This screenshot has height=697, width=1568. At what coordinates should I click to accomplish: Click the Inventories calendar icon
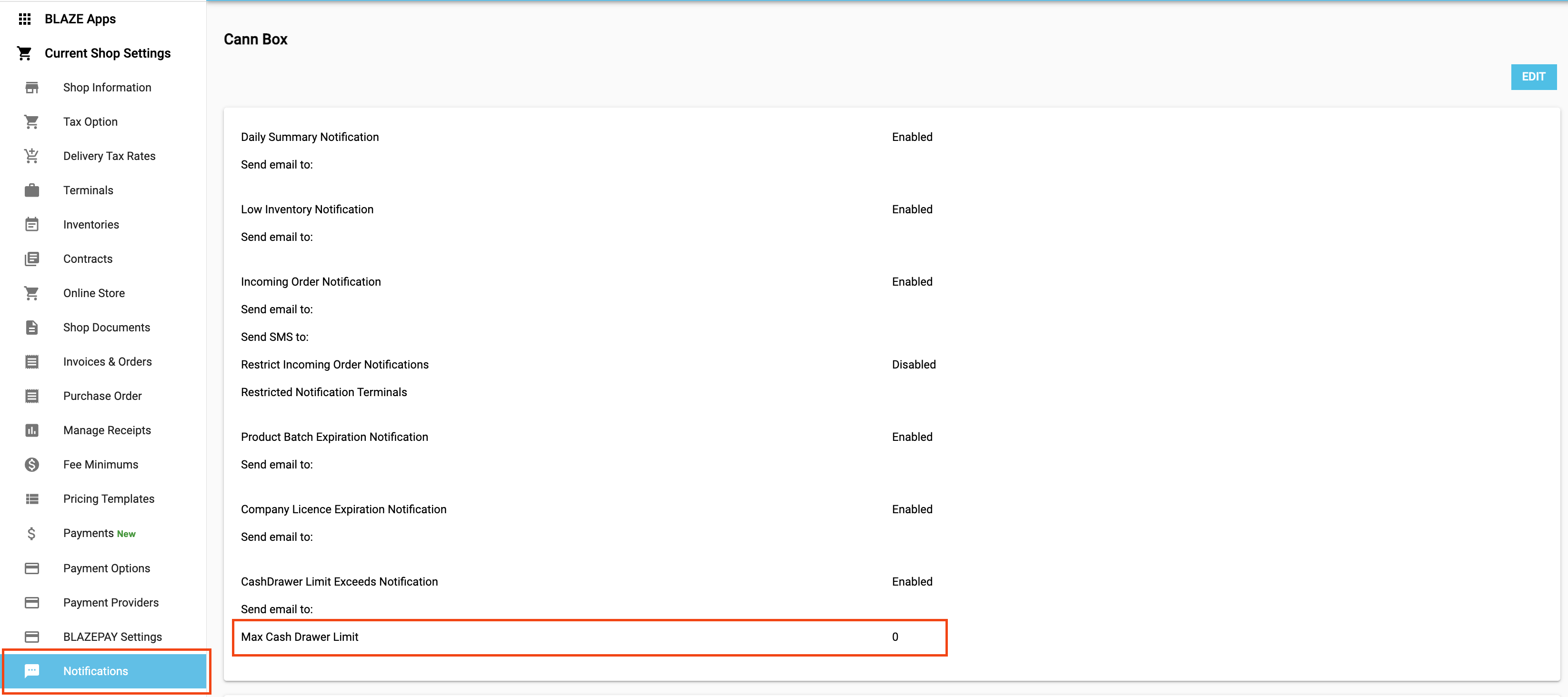click(31, 224)
